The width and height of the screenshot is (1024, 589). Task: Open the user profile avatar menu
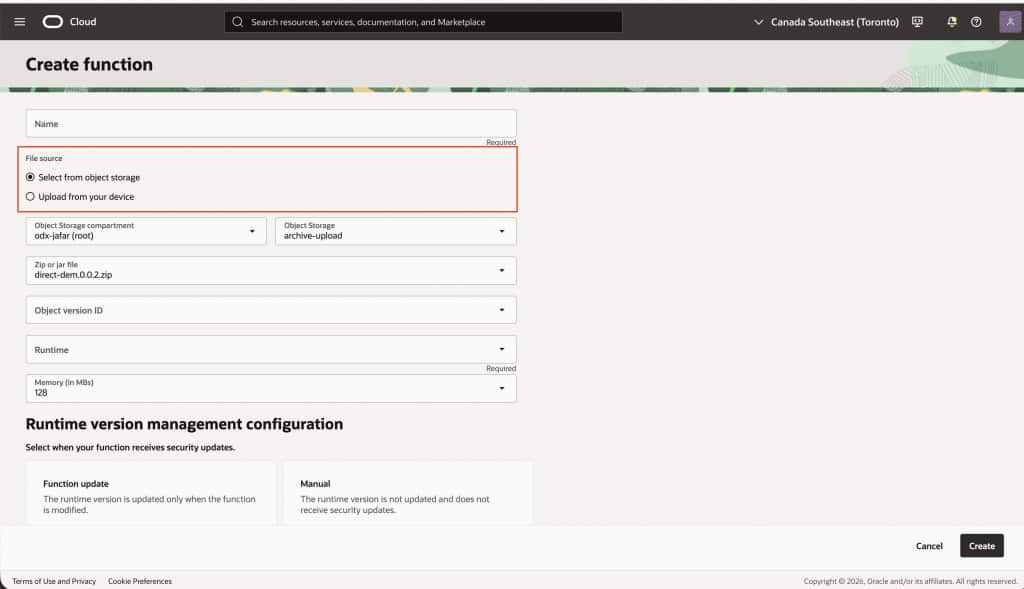point(1010,22)
